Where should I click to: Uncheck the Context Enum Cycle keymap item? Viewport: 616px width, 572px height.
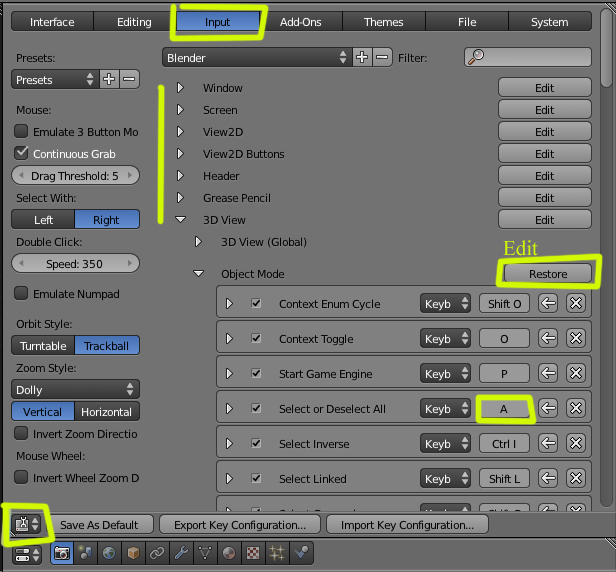[256, 303]
